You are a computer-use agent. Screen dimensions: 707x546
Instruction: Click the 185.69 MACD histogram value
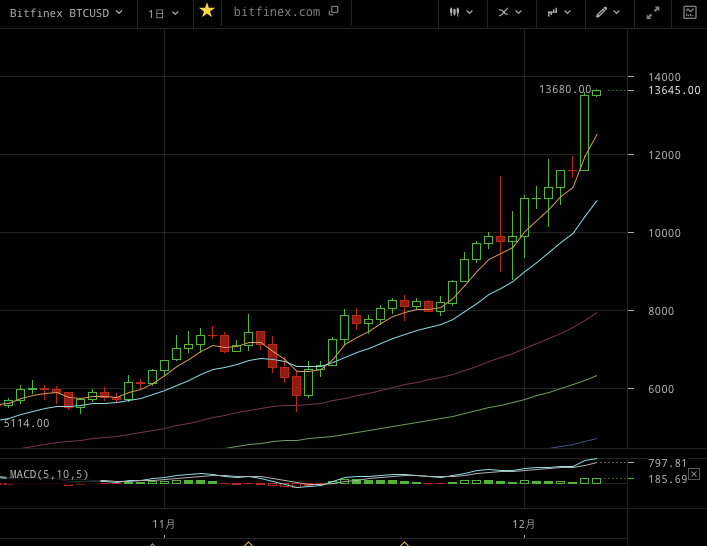667,479
